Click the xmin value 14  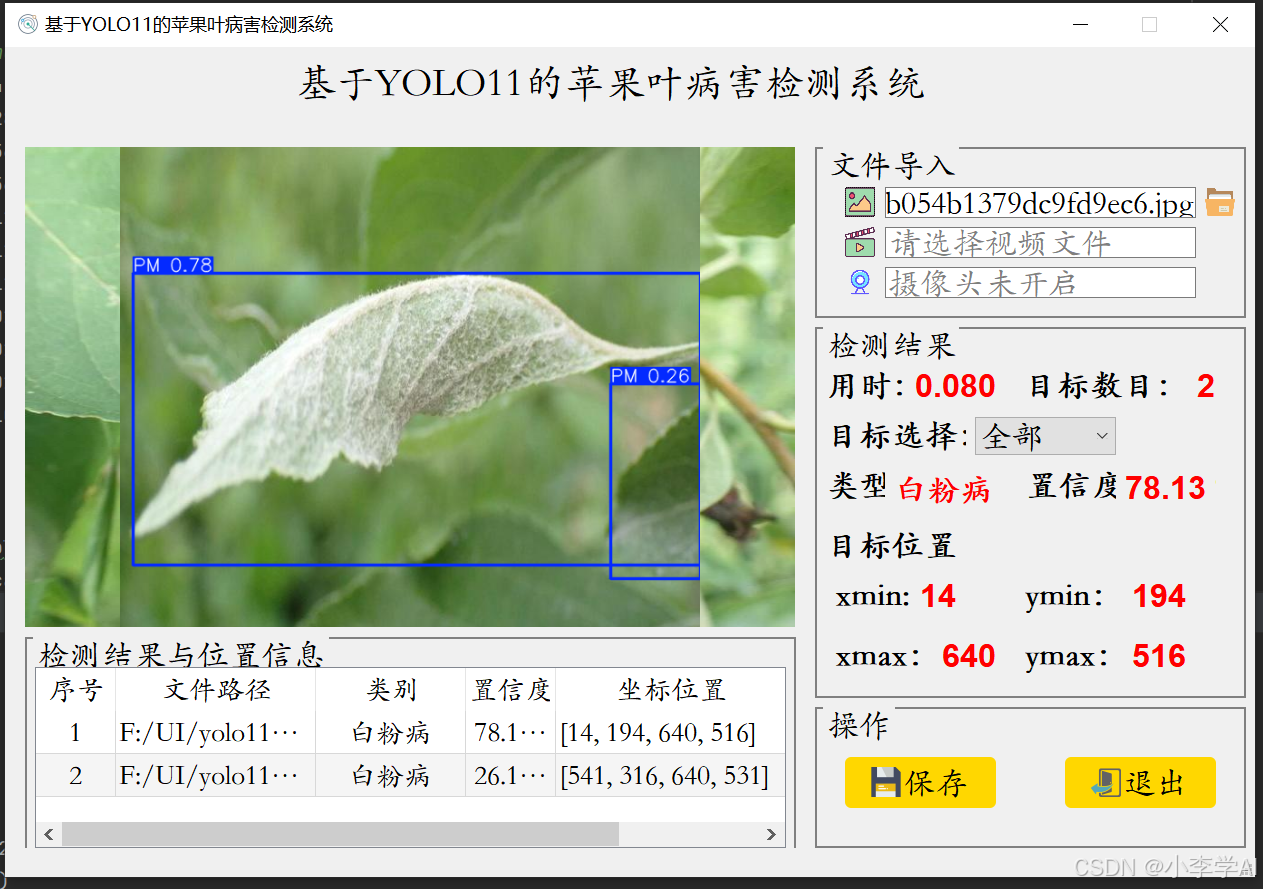pyautogui.click(x=938, y=596)
